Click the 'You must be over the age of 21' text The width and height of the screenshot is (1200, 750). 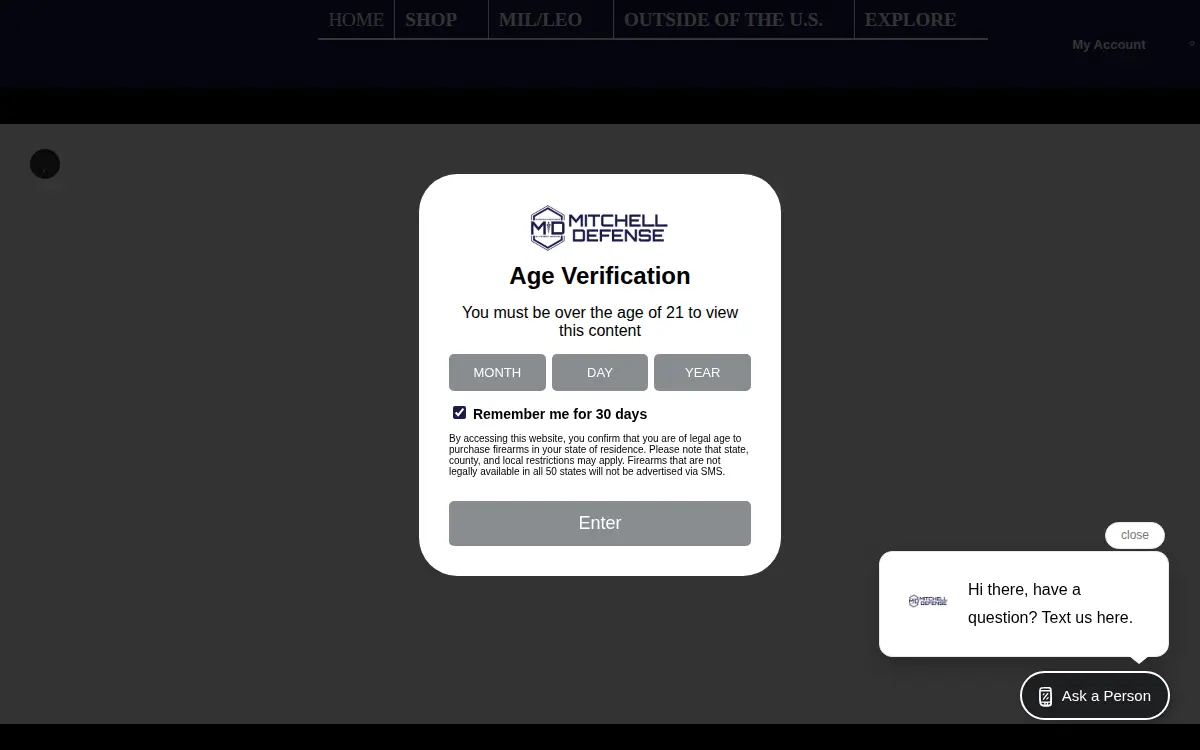pyautogui.click(x=600, y=321)
